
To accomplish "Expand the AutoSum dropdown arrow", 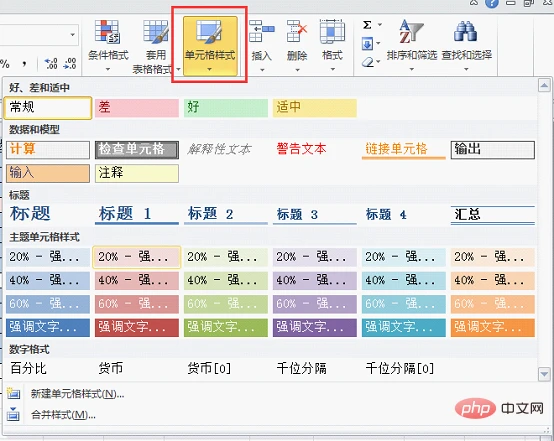I will 380,25.
